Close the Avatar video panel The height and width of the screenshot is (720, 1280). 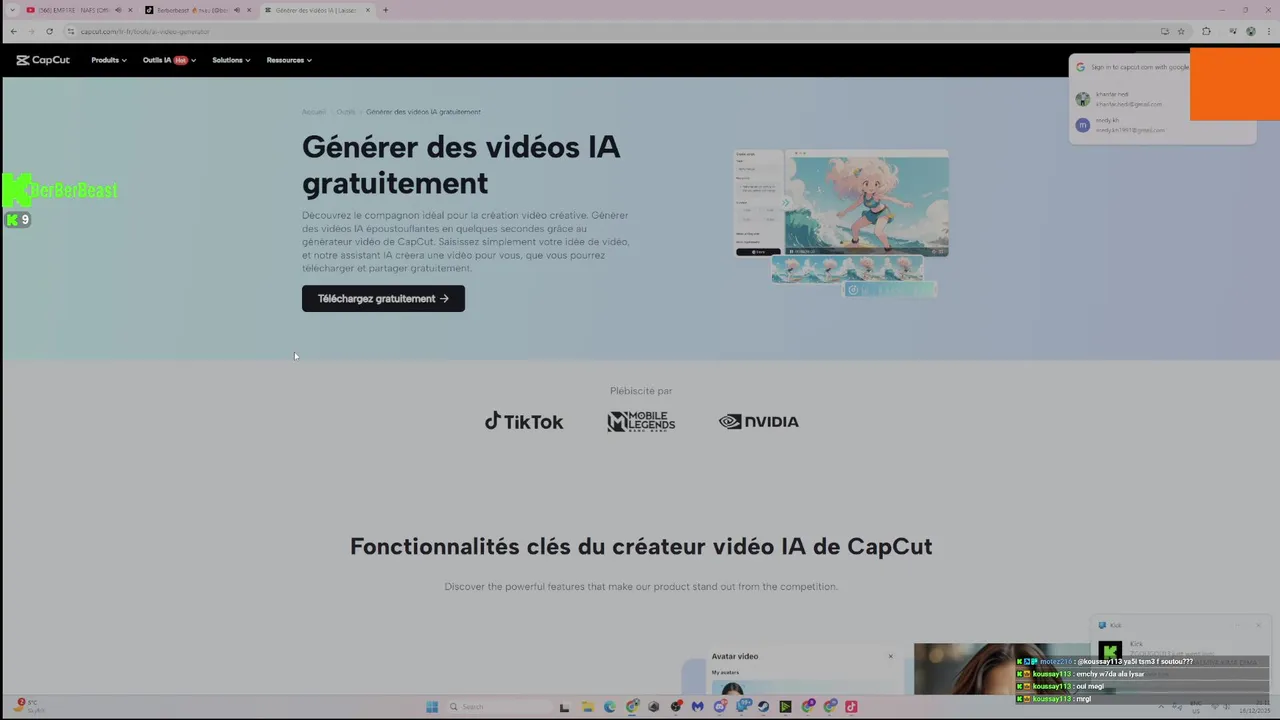pyautogui.click(x=890, y=656)
